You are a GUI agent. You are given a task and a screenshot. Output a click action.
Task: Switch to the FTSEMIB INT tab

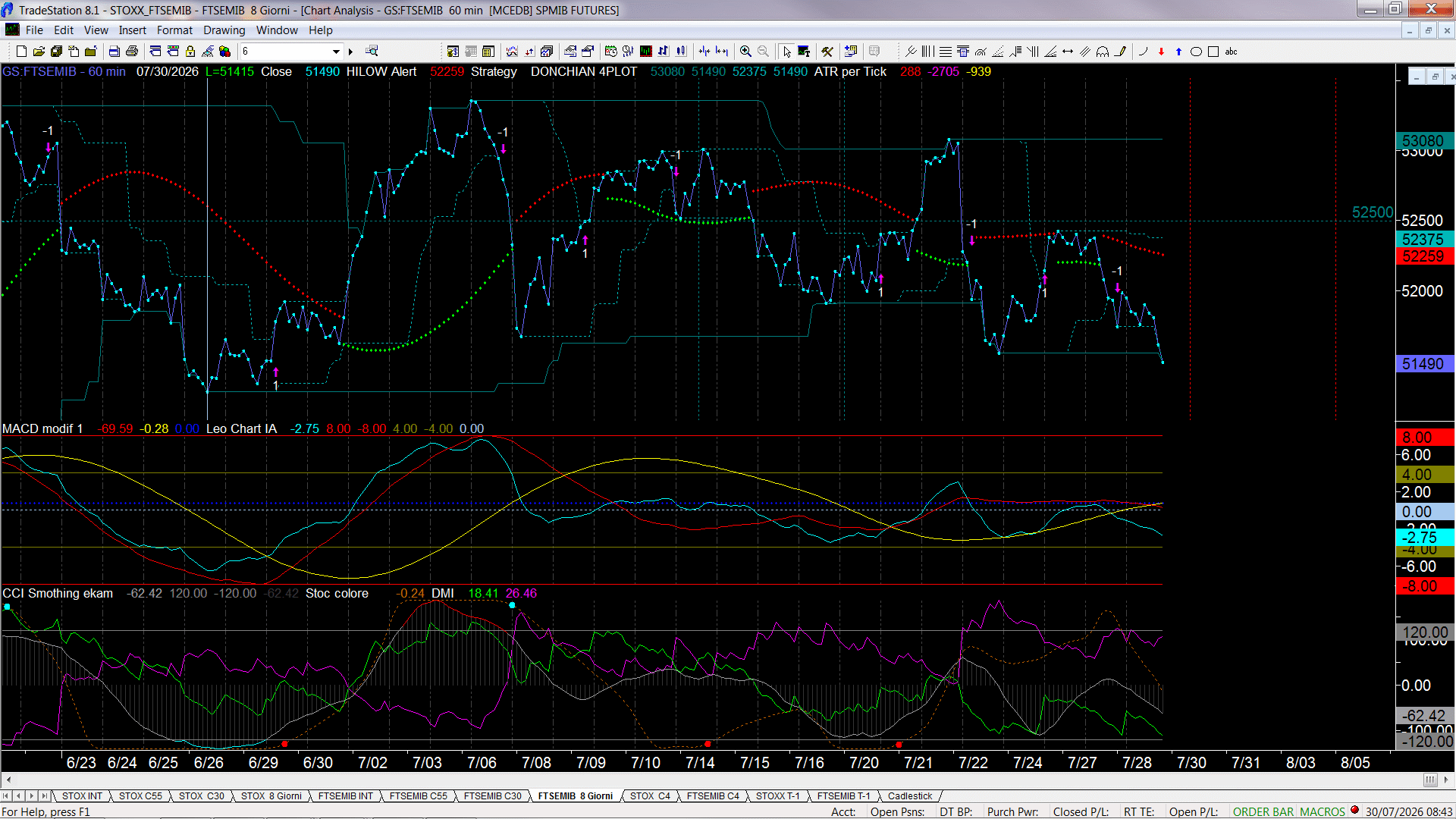click(346, 796)
